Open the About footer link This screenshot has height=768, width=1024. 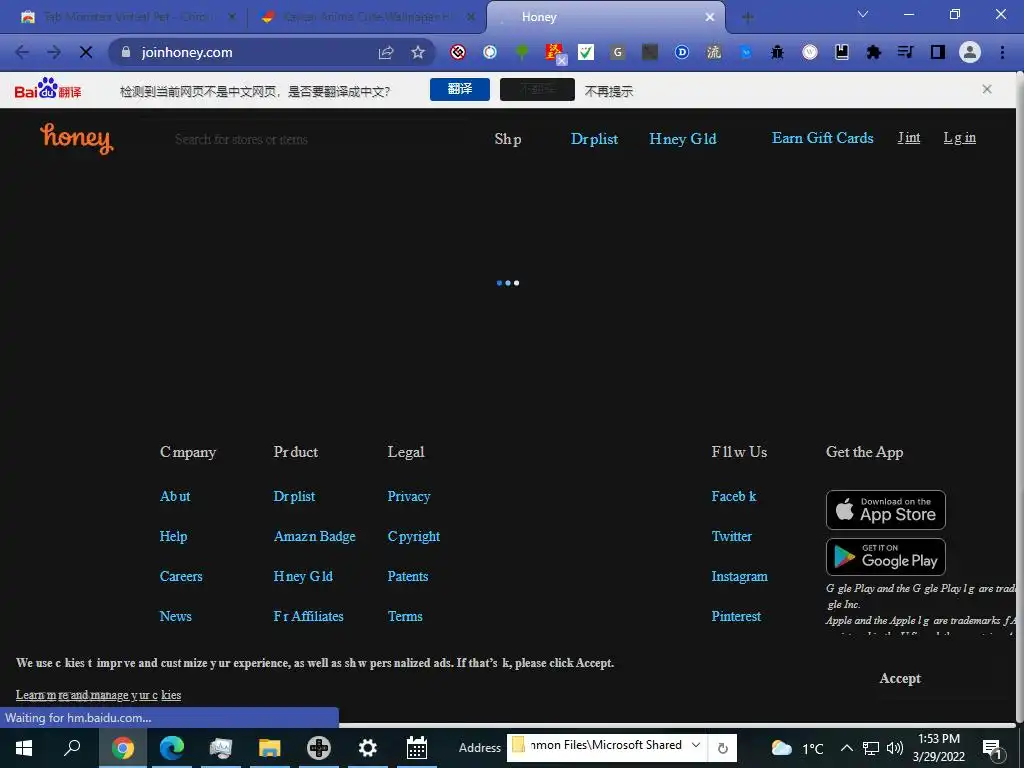(x=175, y=496)
